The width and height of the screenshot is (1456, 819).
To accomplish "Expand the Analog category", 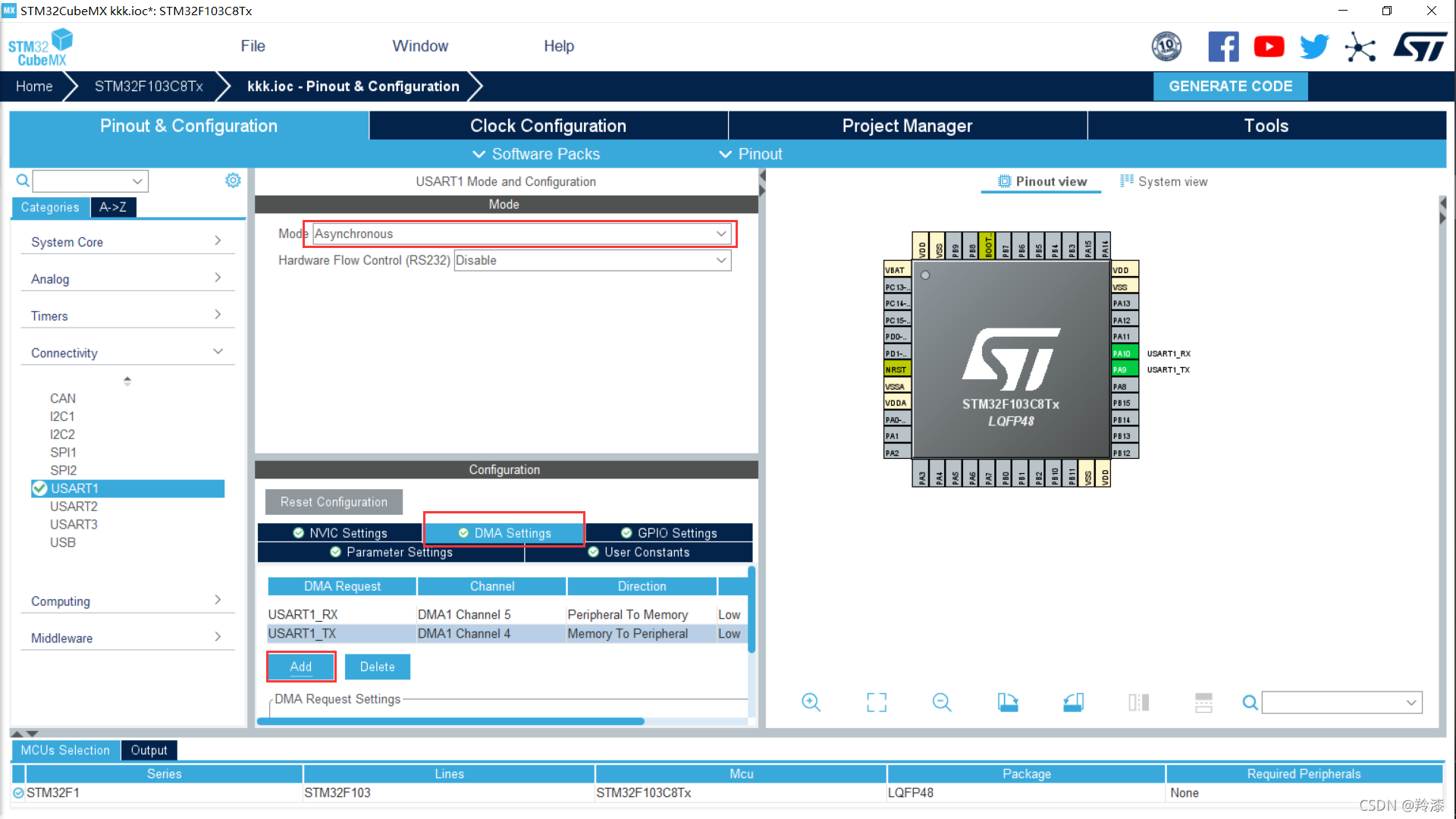I will click(x=127, y=279).
